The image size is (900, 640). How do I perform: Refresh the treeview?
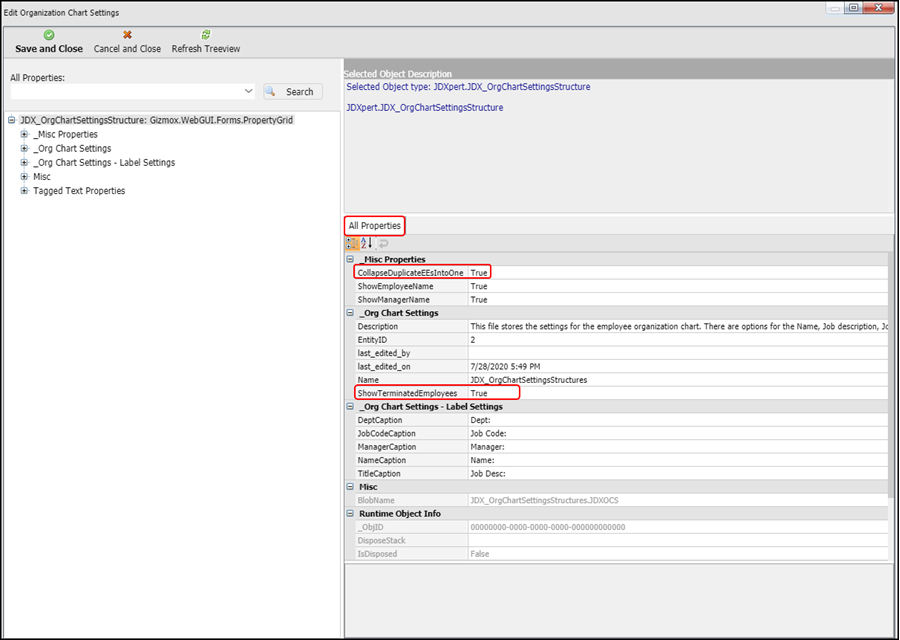[x=205, y=42]
